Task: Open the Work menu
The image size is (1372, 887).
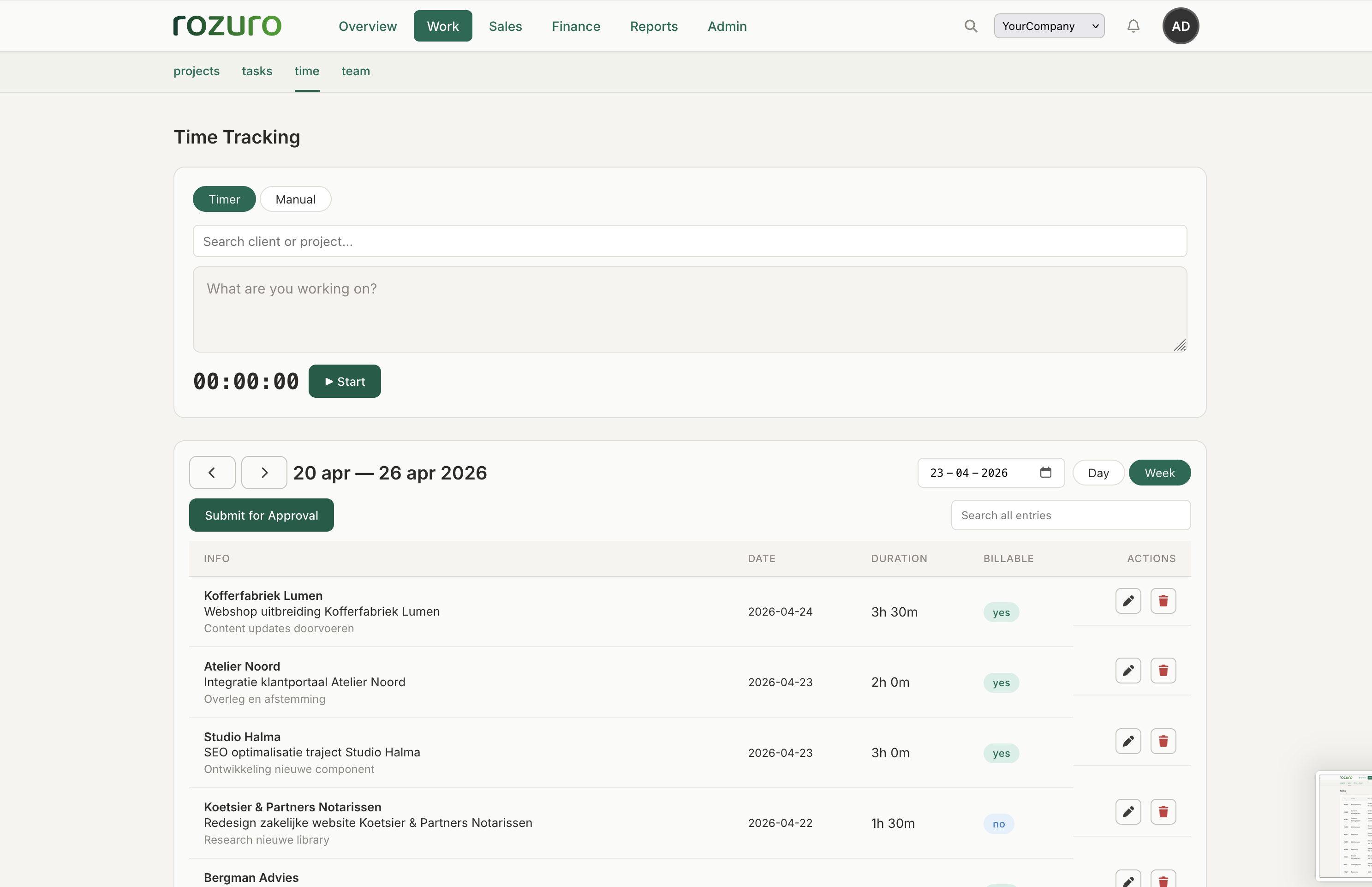Action: [443, 26]
